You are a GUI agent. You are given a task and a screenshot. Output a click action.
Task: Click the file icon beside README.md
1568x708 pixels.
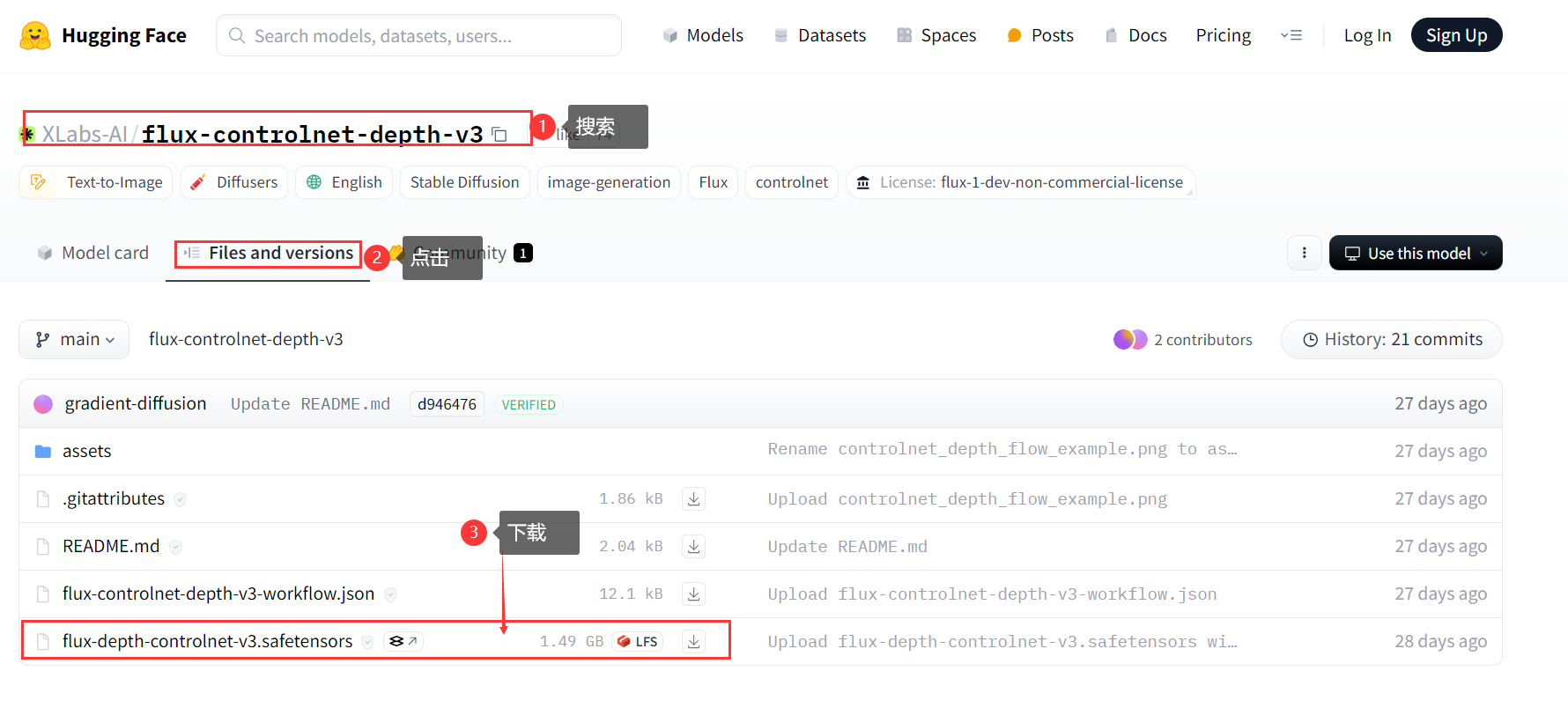pos(42,547)
